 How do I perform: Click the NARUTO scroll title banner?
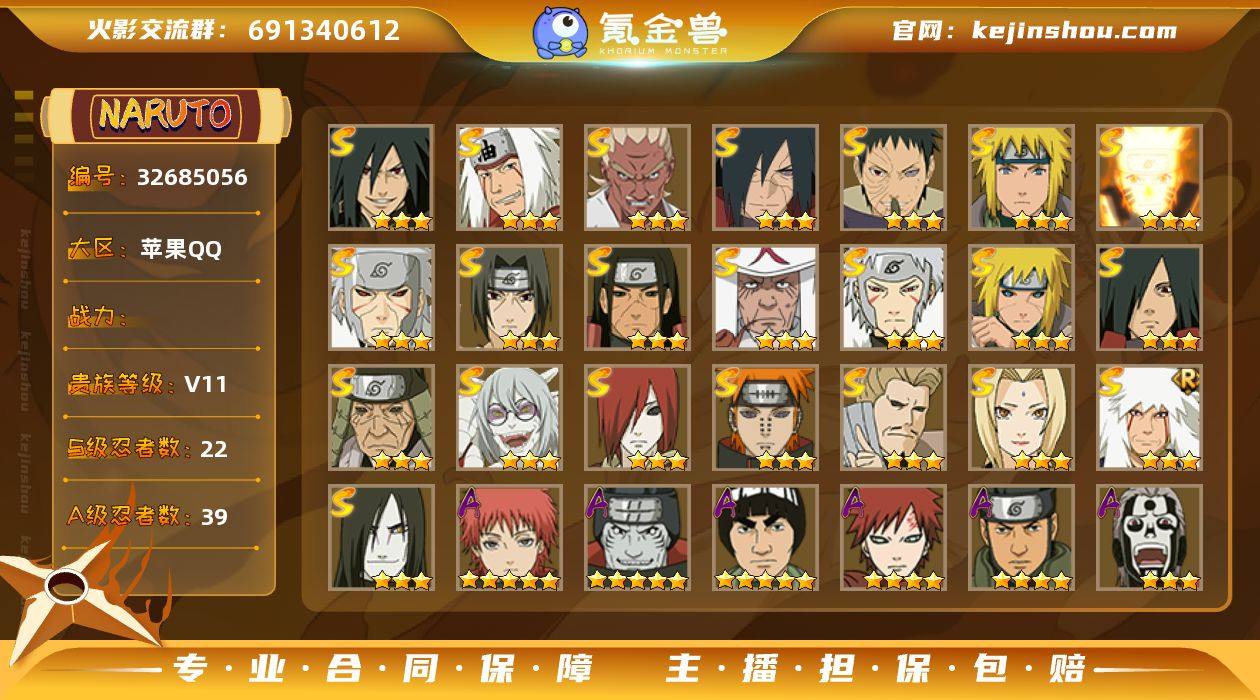pos(165,114)
